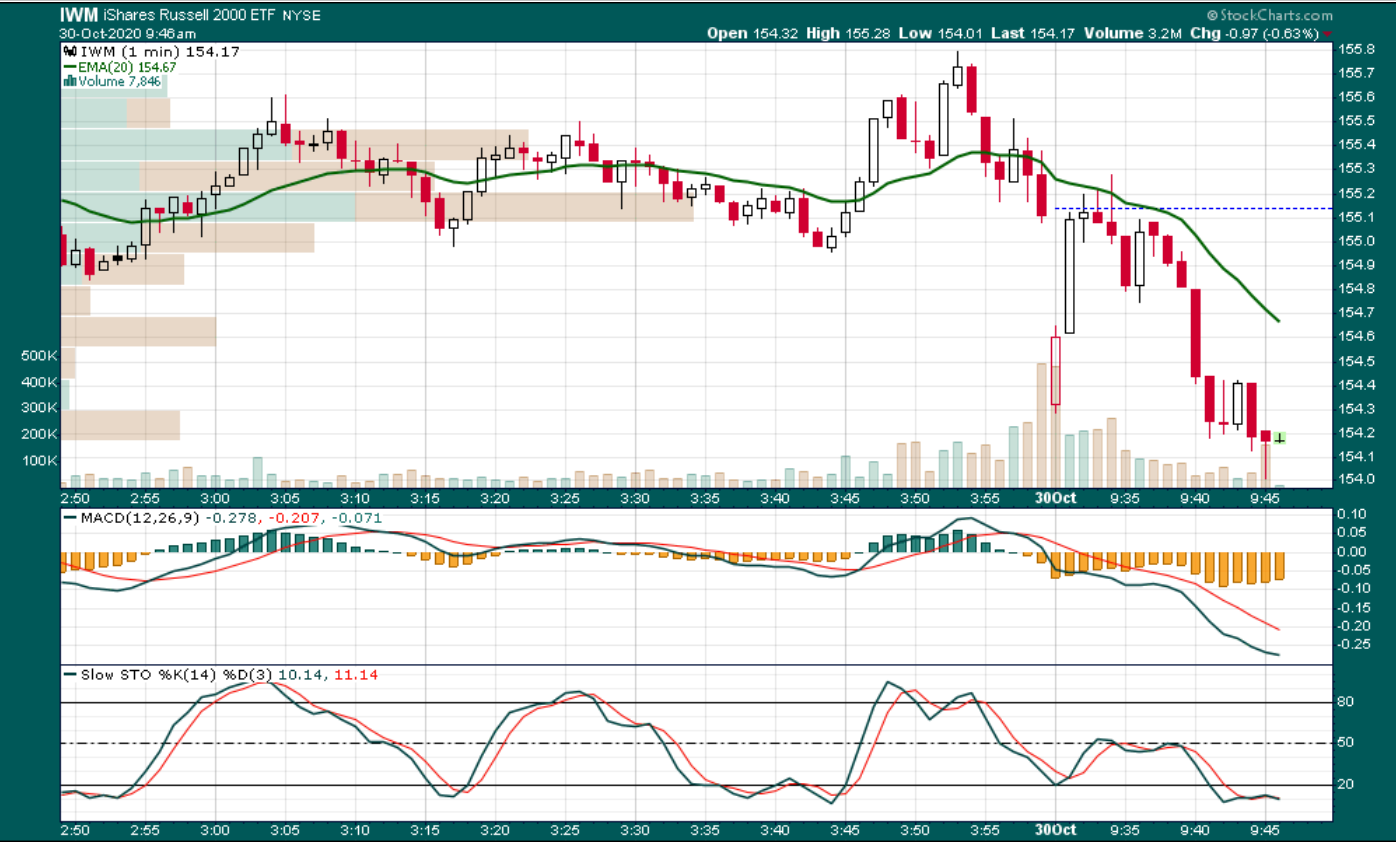Click the 80 stochastic axis label
The image size is (1396, 842).
(1346, 702)
